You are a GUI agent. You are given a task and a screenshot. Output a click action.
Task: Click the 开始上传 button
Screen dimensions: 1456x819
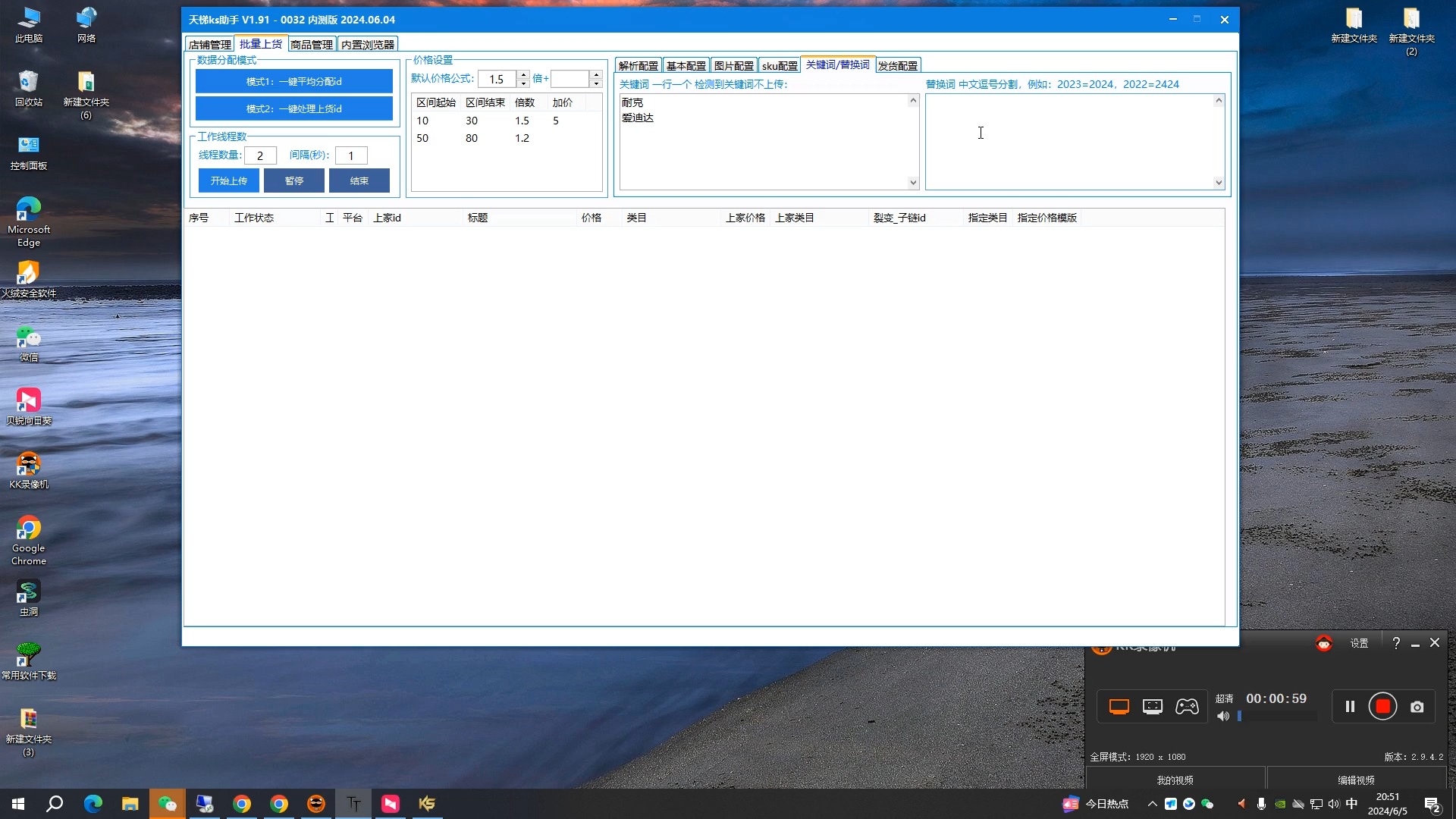tap(228, 180)
